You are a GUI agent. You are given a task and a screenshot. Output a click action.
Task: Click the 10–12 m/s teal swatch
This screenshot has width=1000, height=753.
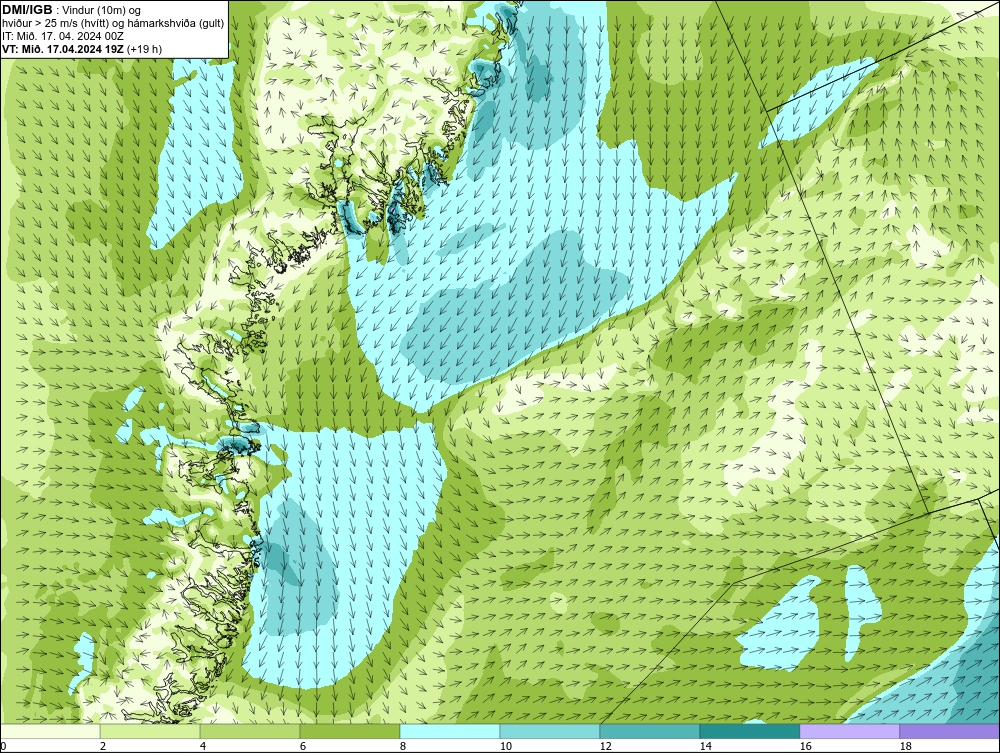coord(550,731)
